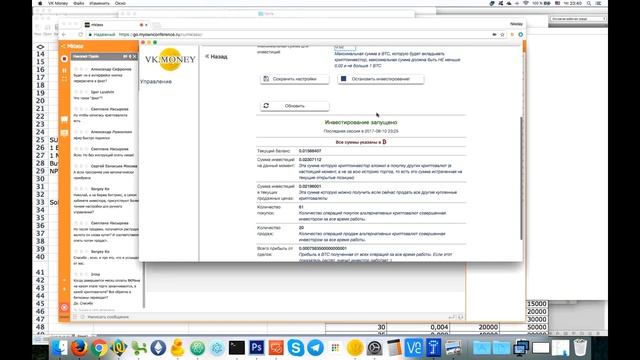Bookmark the page with the star icon
This screenshot has width=640, height=360.
pos(502,35)
